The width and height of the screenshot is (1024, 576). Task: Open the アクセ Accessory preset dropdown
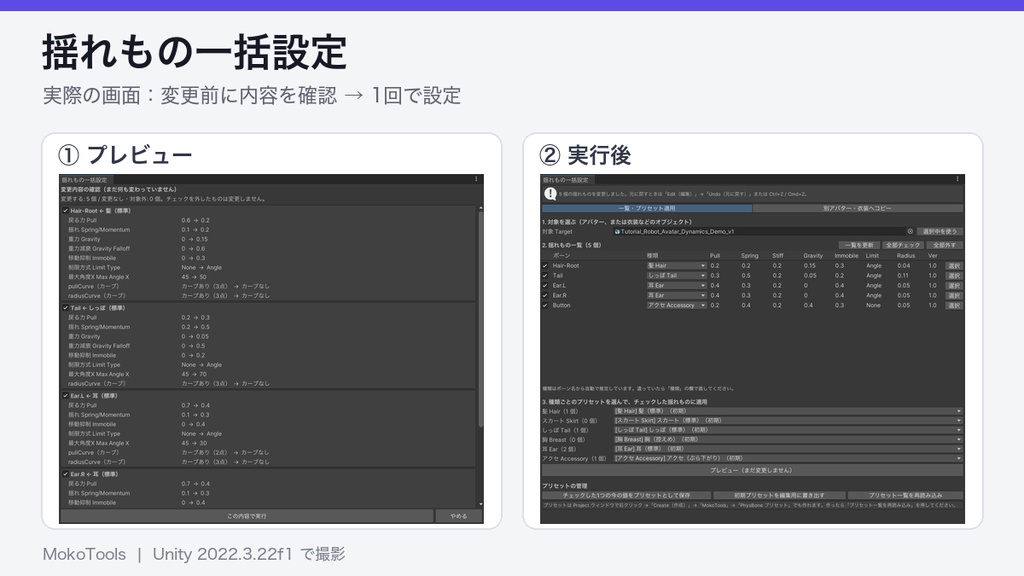[788, 458]
